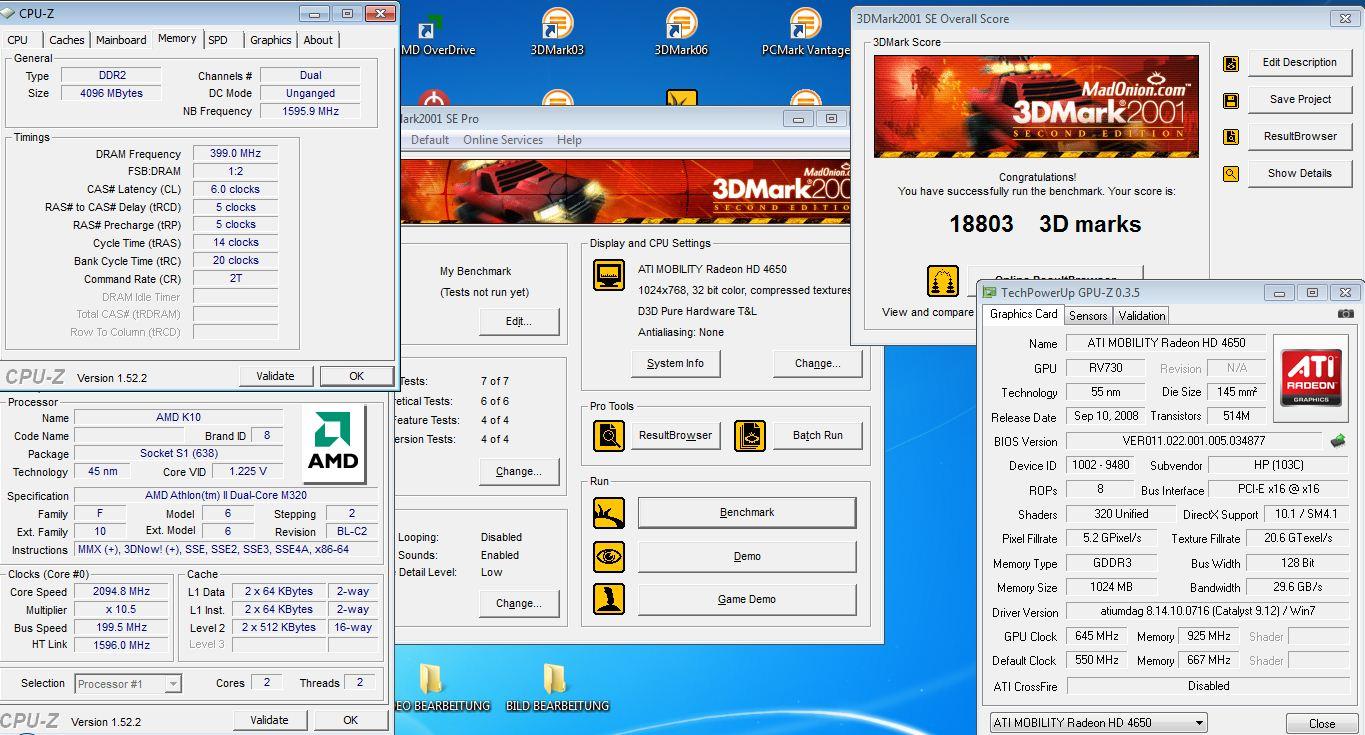
Task: Click the BIOS save chip icon in GPU-Z
Action: [x=1338, y=441]
